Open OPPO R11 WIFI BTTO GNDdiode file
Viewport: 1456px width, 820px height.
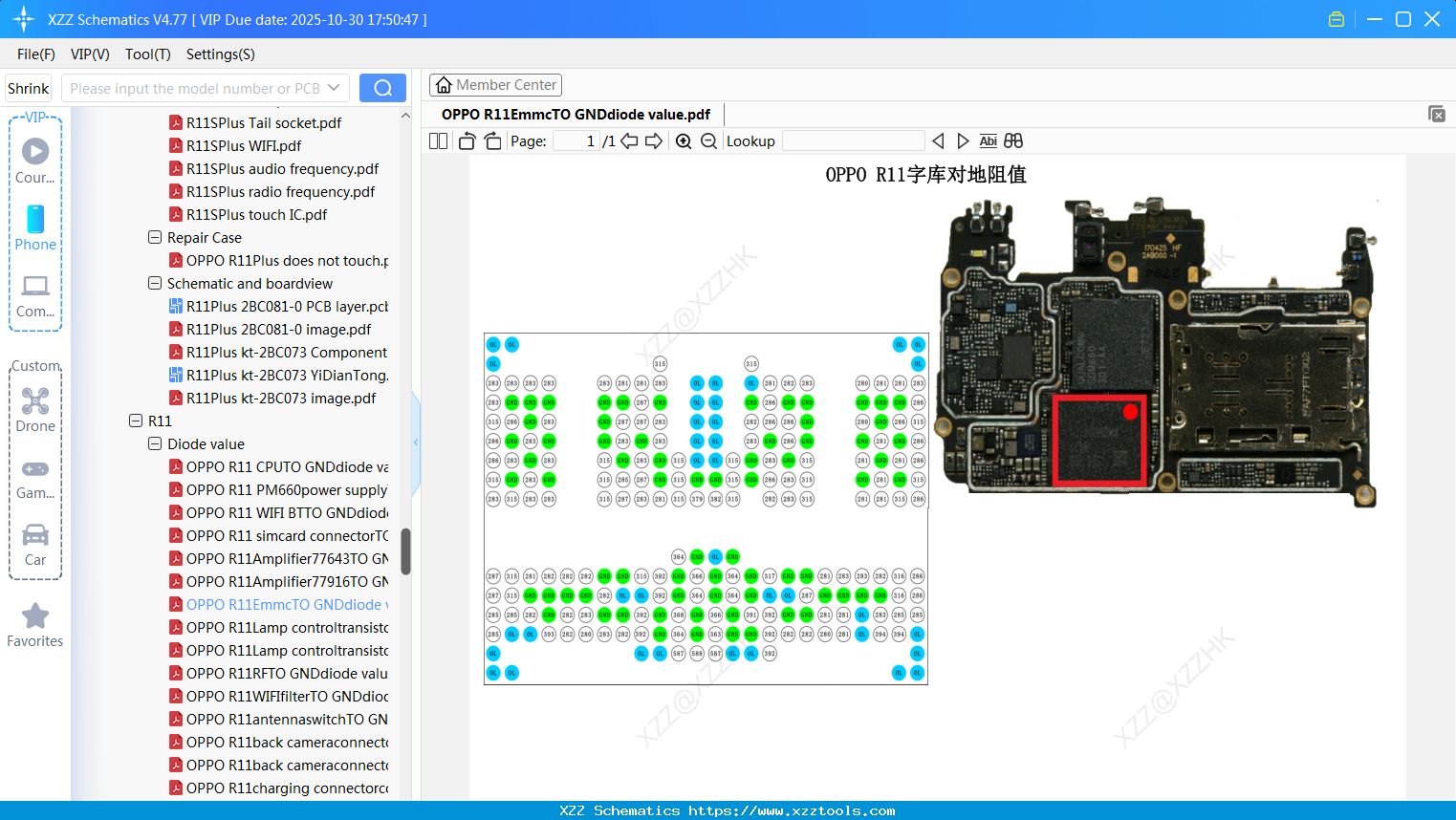[x=278, y=512]
